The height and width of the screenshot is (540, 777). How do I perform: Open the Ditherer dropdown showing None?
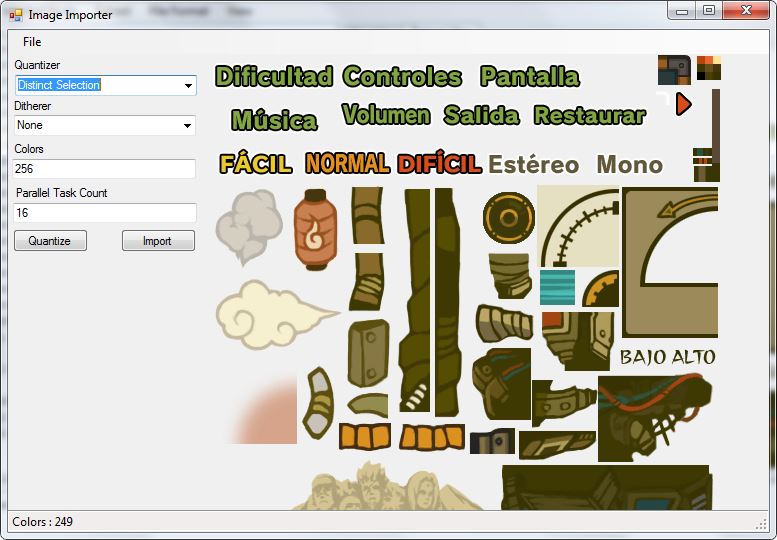105,125
